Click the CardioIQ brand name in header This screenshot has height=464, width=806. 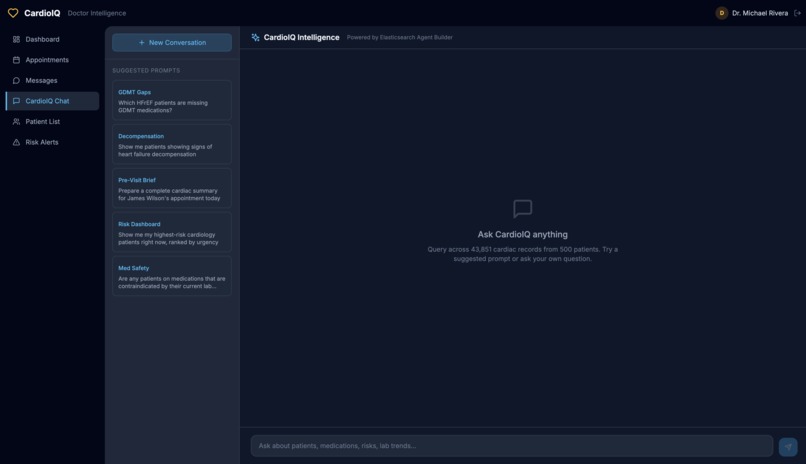tap(42, 13)
